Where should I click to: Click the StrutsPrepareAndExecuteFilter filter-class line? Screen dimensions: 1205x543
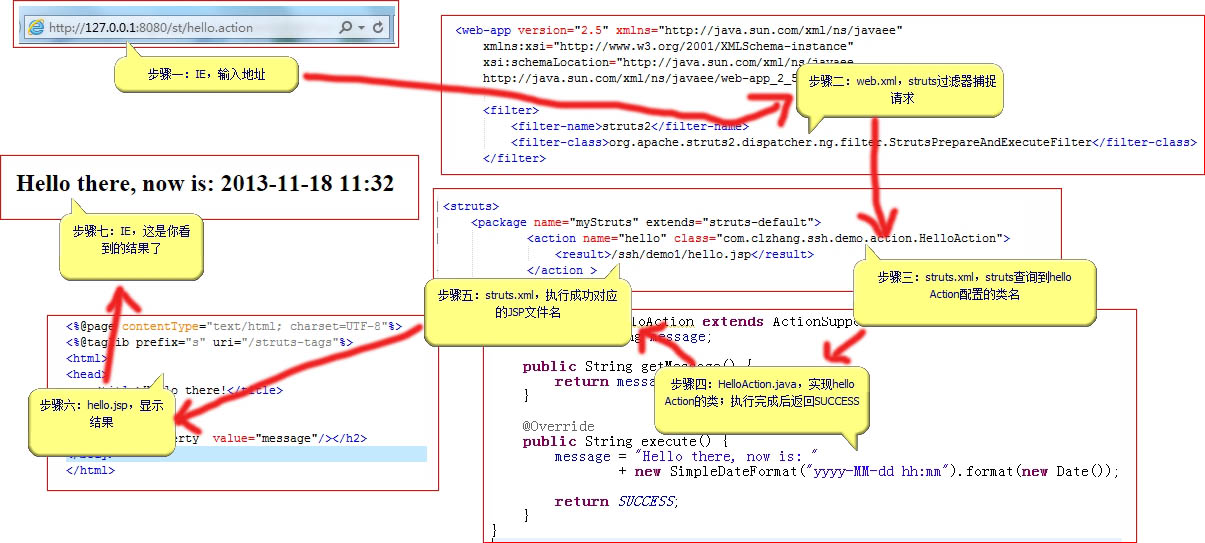853,142
